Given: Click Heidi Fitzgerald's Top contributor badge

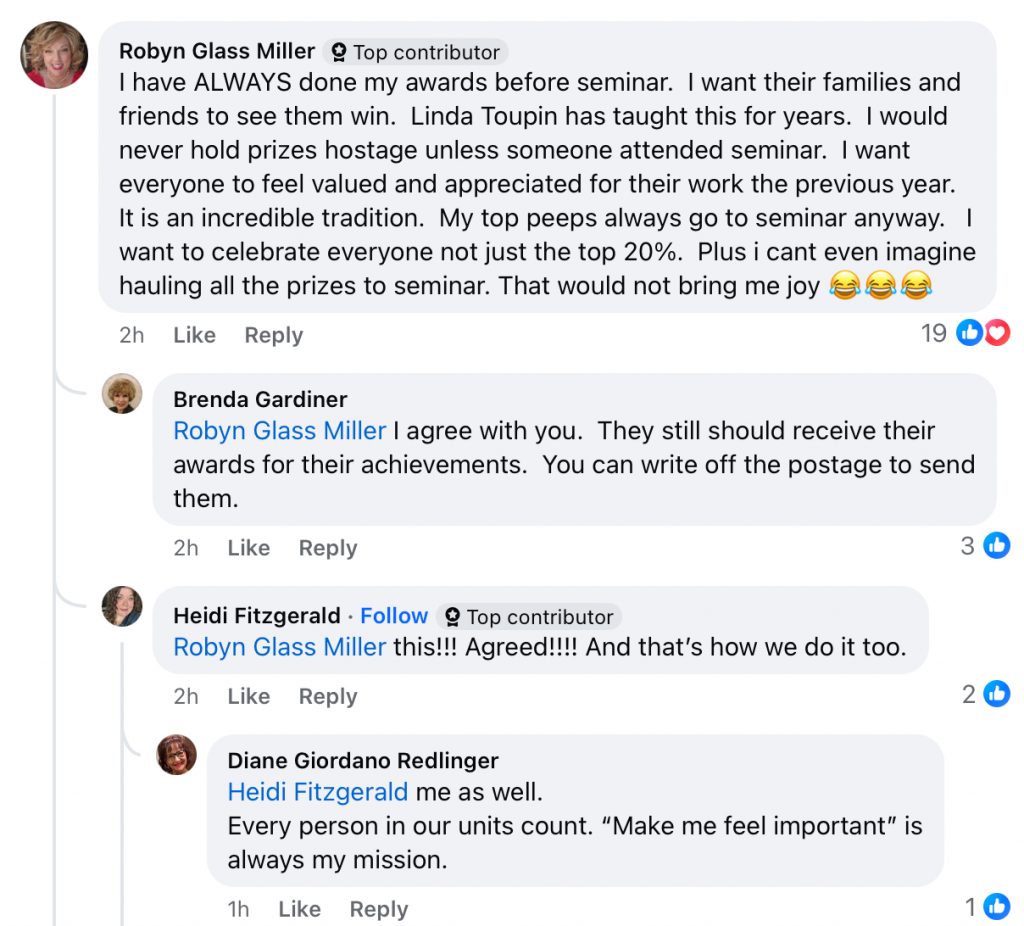Looking at the screenshot, I should coord(529,617).
